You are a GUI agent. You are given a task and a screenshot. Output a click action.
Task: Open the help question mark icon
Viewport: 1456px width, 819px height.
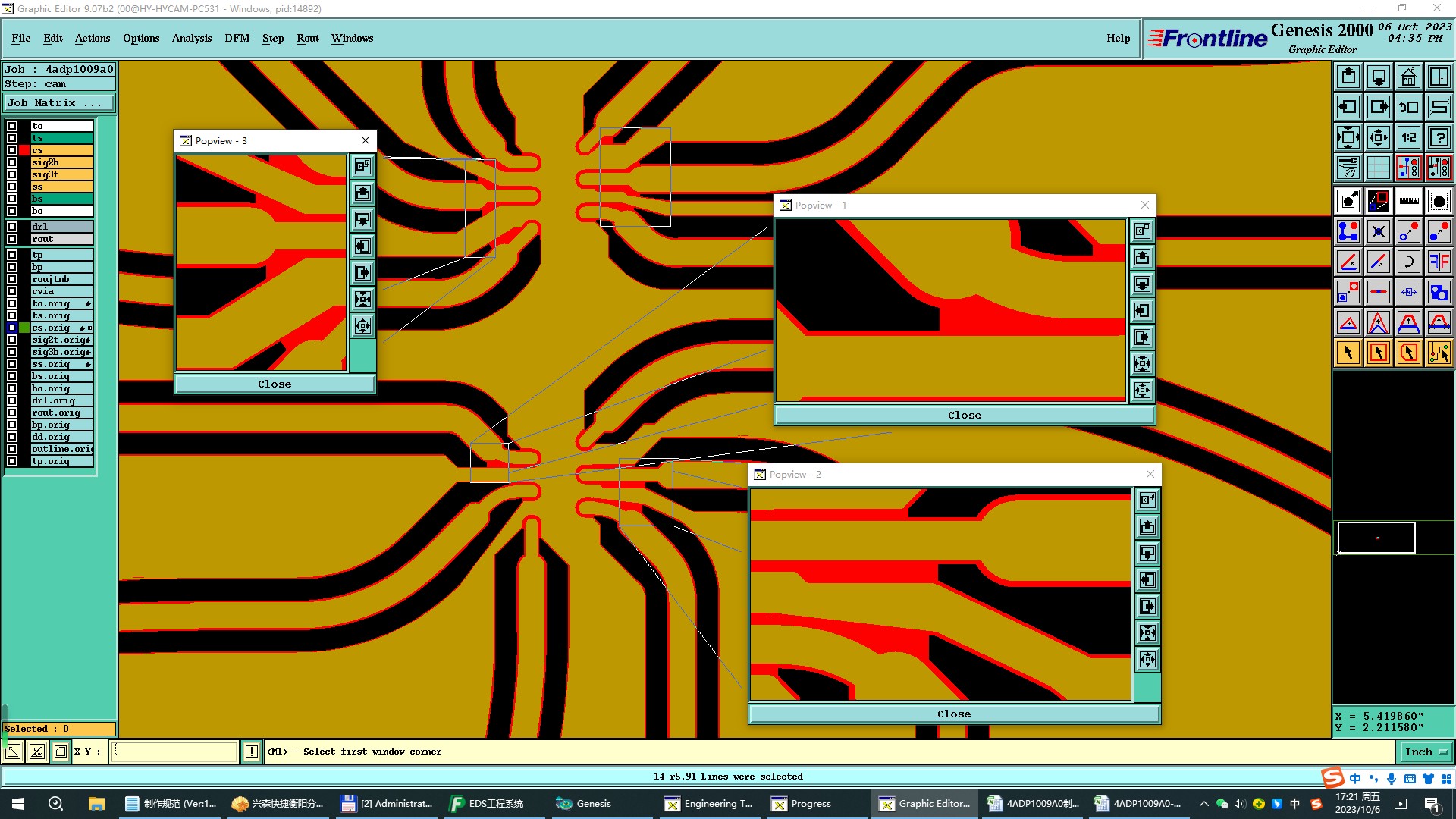point(1439,137)
